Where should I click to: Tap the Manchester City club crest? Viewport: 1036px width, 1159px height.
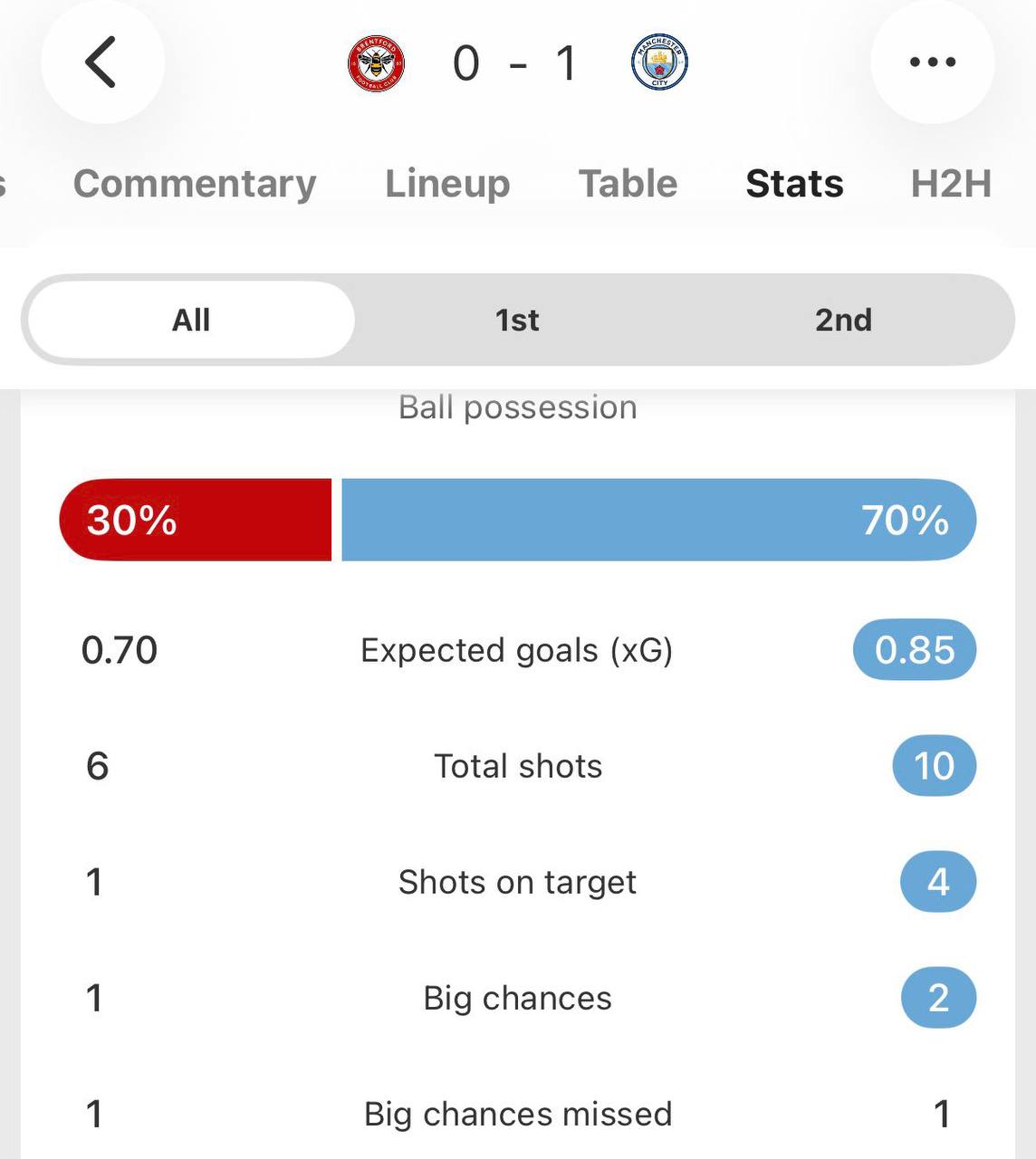[659, 63]
